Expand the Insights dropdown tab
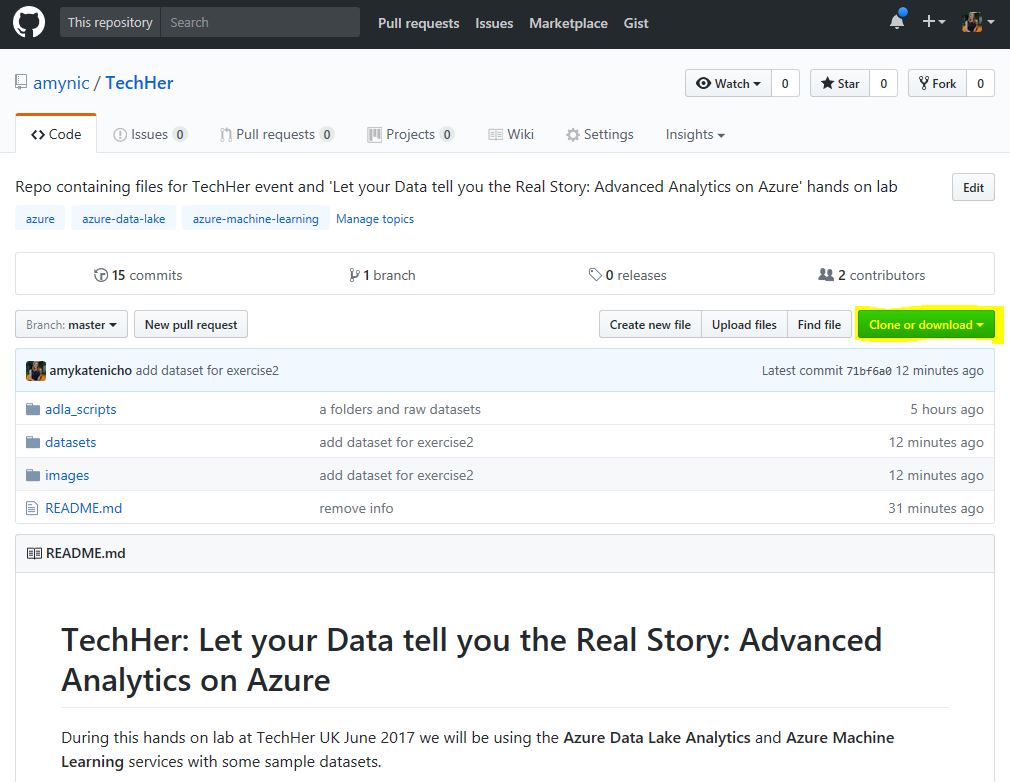Screen dimensions: 1010x782 coord(695,134)
